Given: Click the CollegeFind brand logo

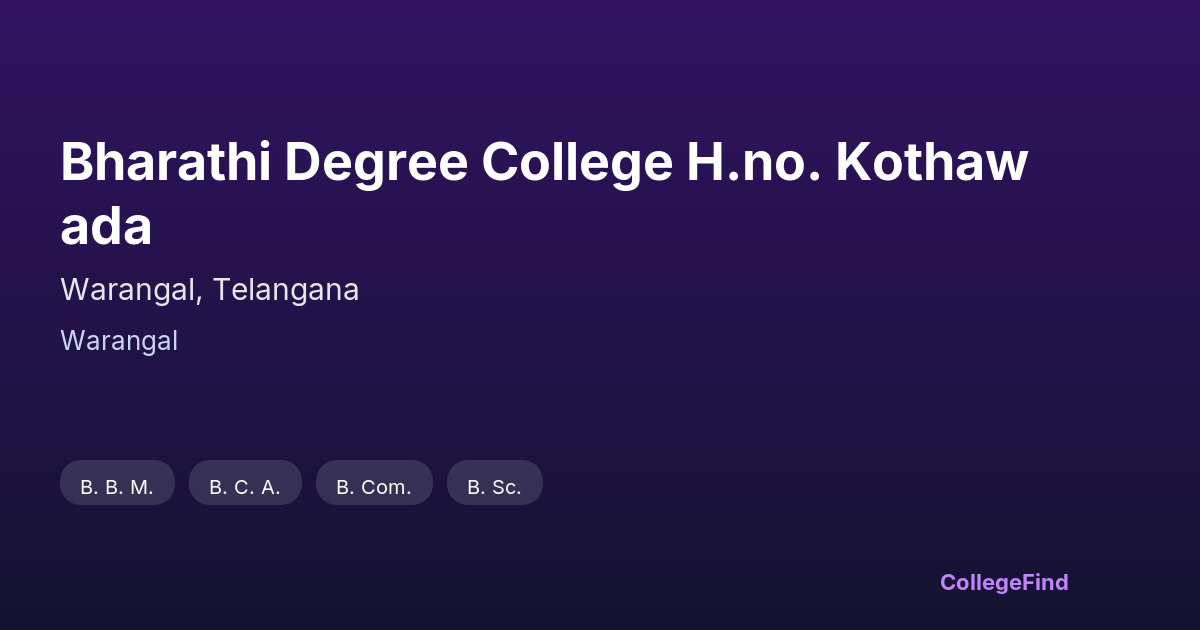Looking at the screenshot, I should [x=1004, y=582].
